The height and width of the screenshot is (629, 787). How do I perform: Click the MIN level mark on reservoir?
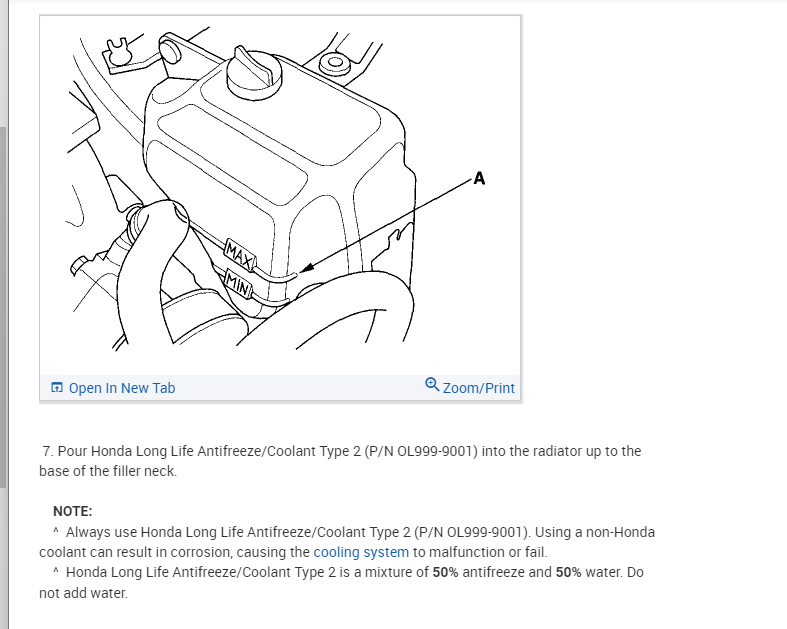[237, 284]
